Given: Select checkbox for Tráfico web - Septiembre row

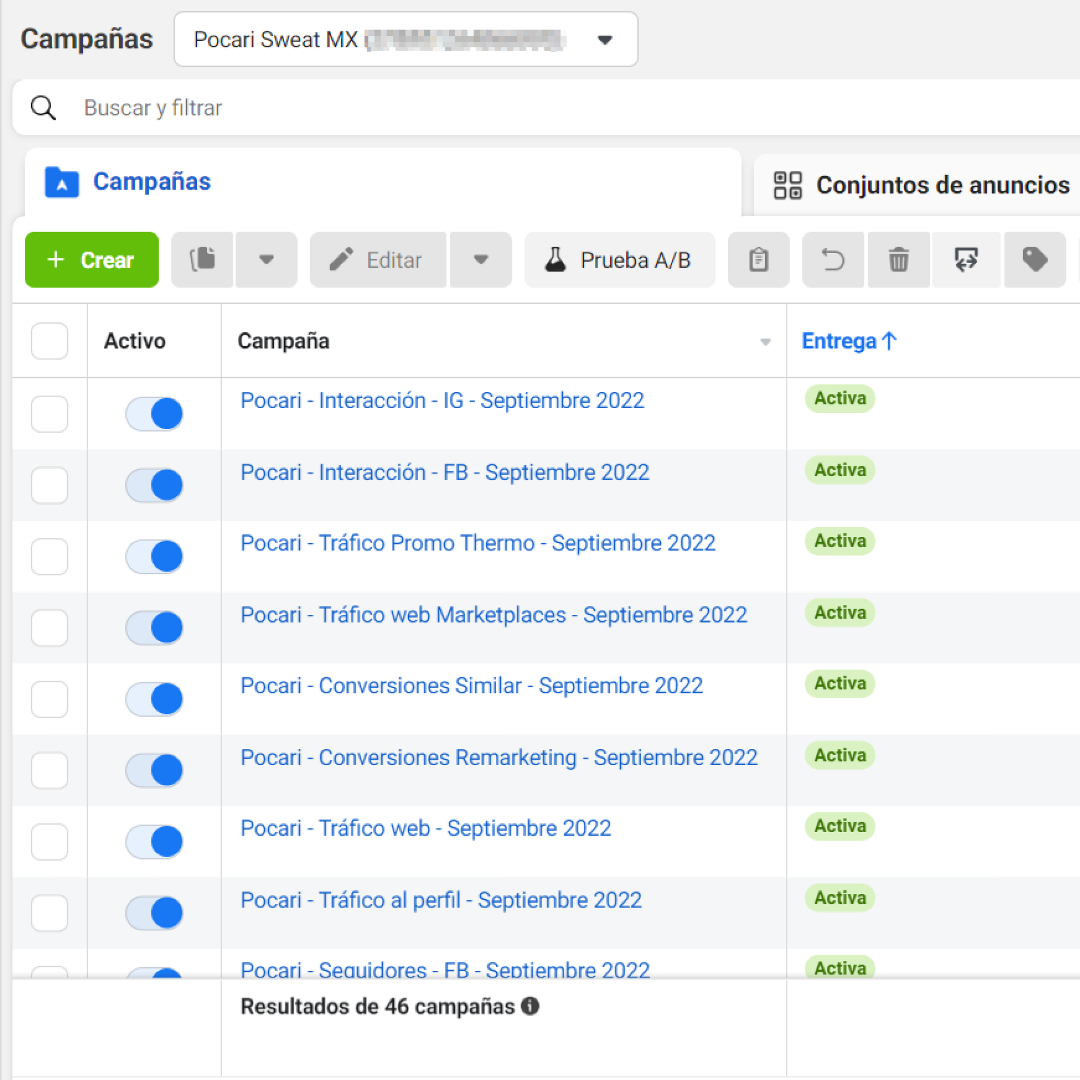Looking at the screenshot, I should [50, 842].
